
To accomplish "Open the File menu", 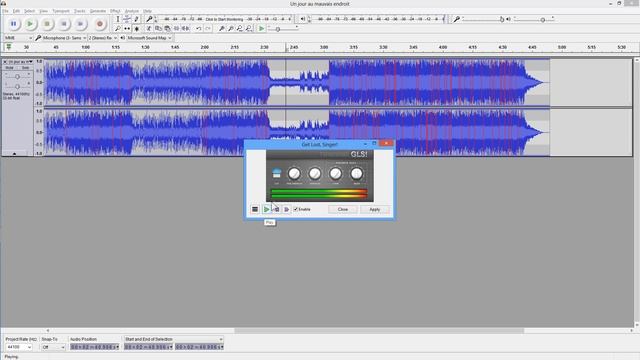I will [5, 11].
